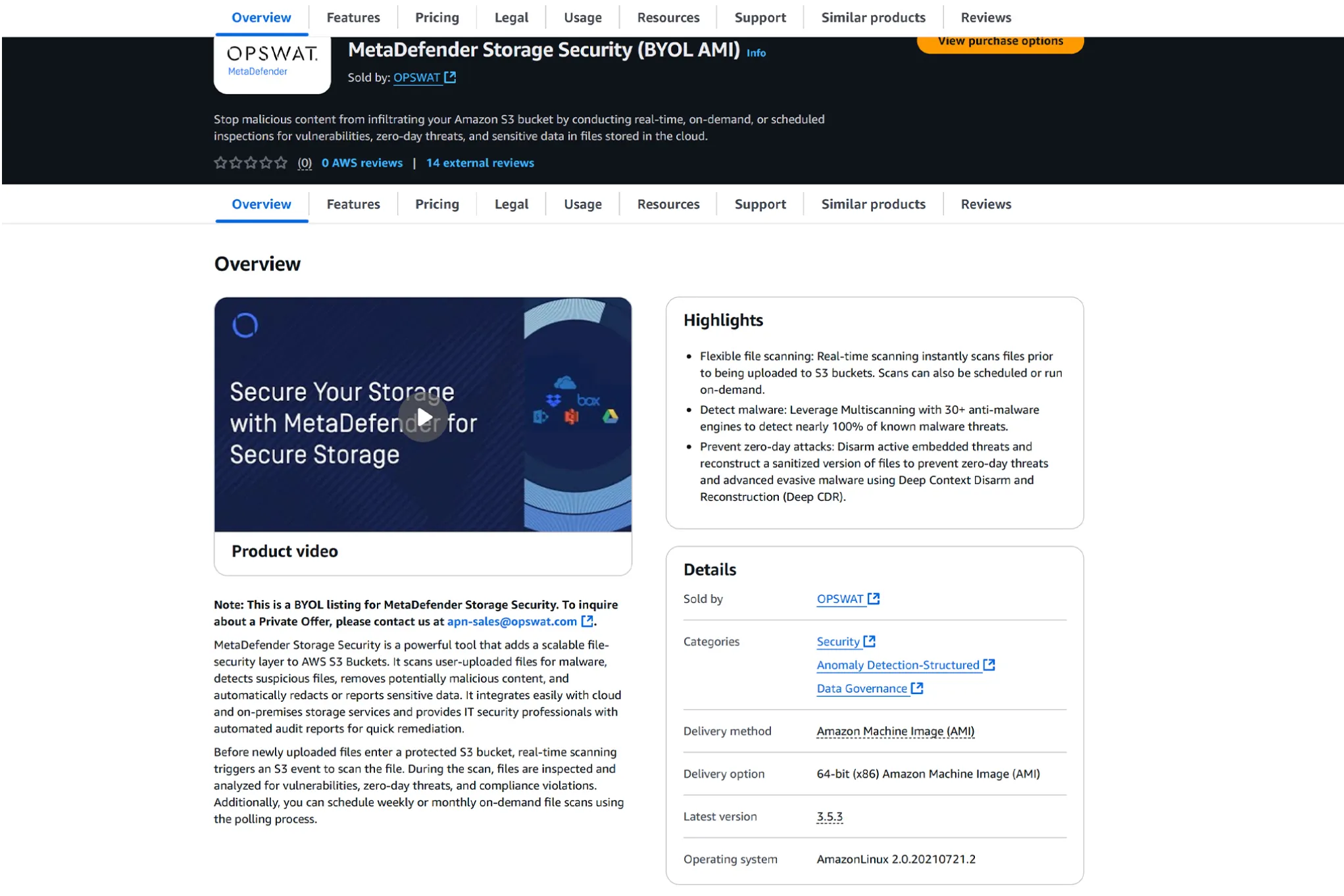Click external link icon beside header OPSWAT
This screenshot has height=896, width=1344.
tap(450, 77)
